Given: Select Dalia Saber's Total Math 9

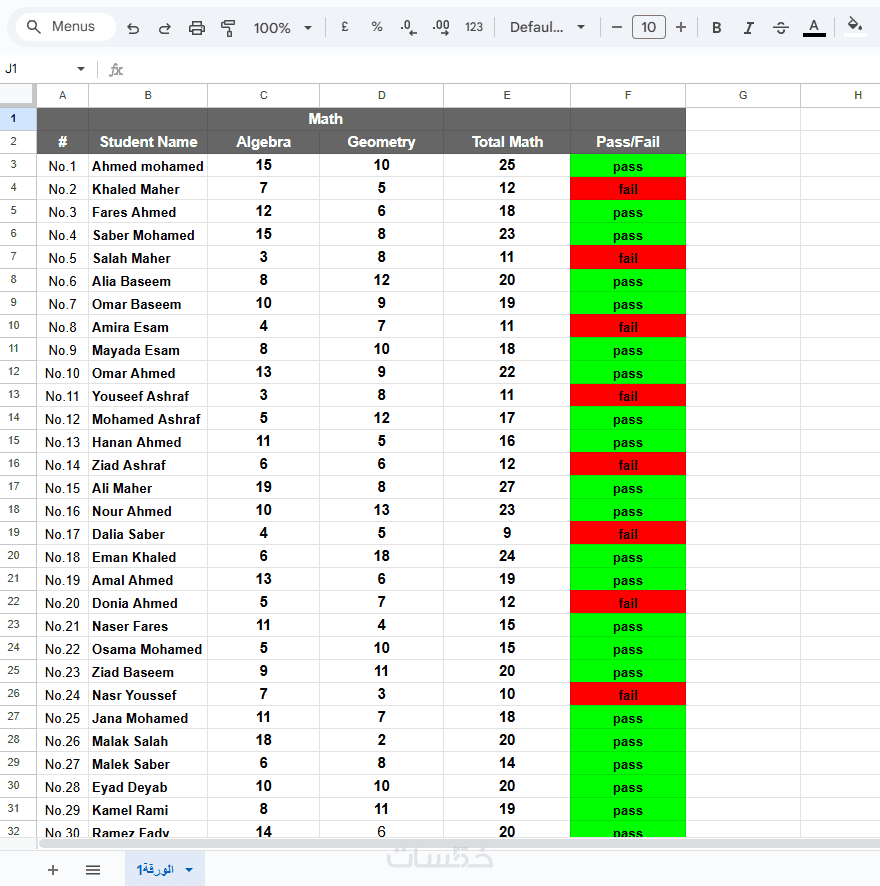Looking at the screenshot, I should click(x=507, y=533).
